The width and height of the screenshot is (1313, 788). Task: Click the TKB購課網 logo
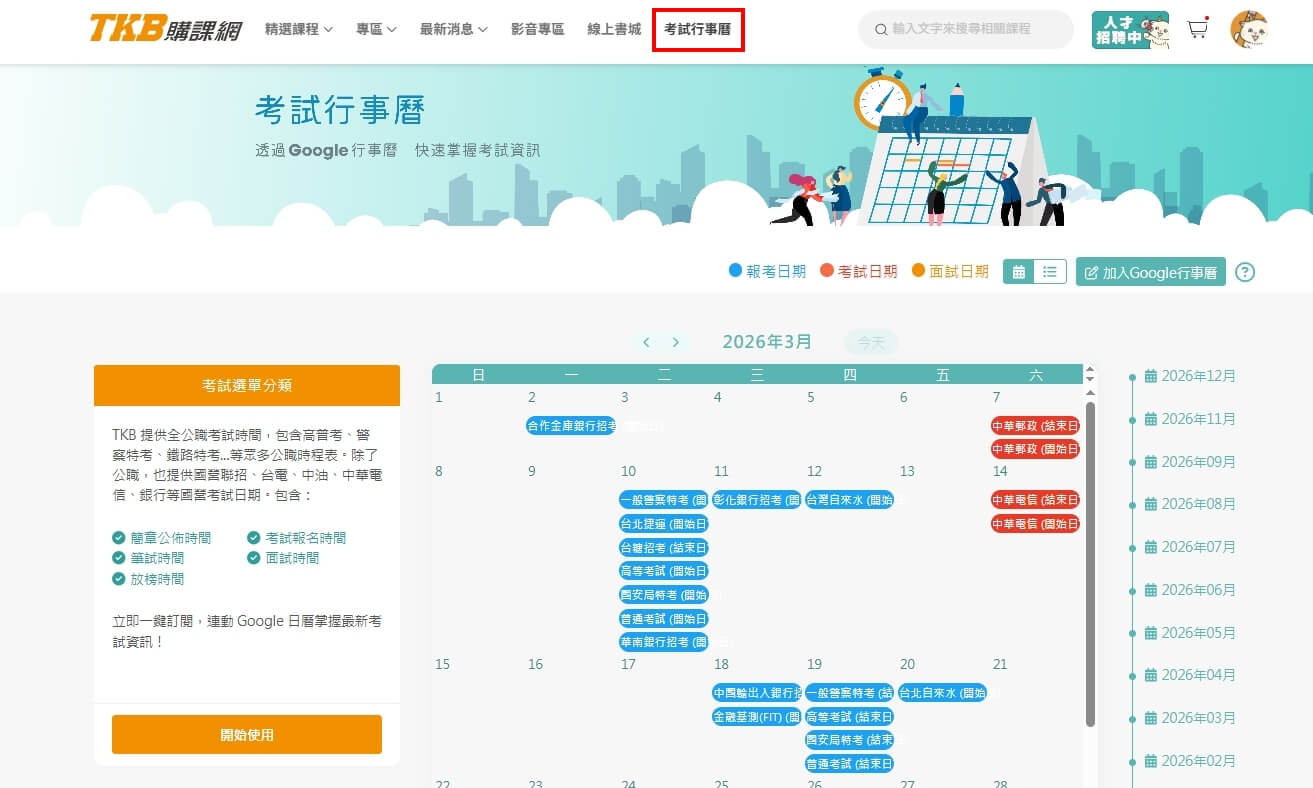click(165, 30)
